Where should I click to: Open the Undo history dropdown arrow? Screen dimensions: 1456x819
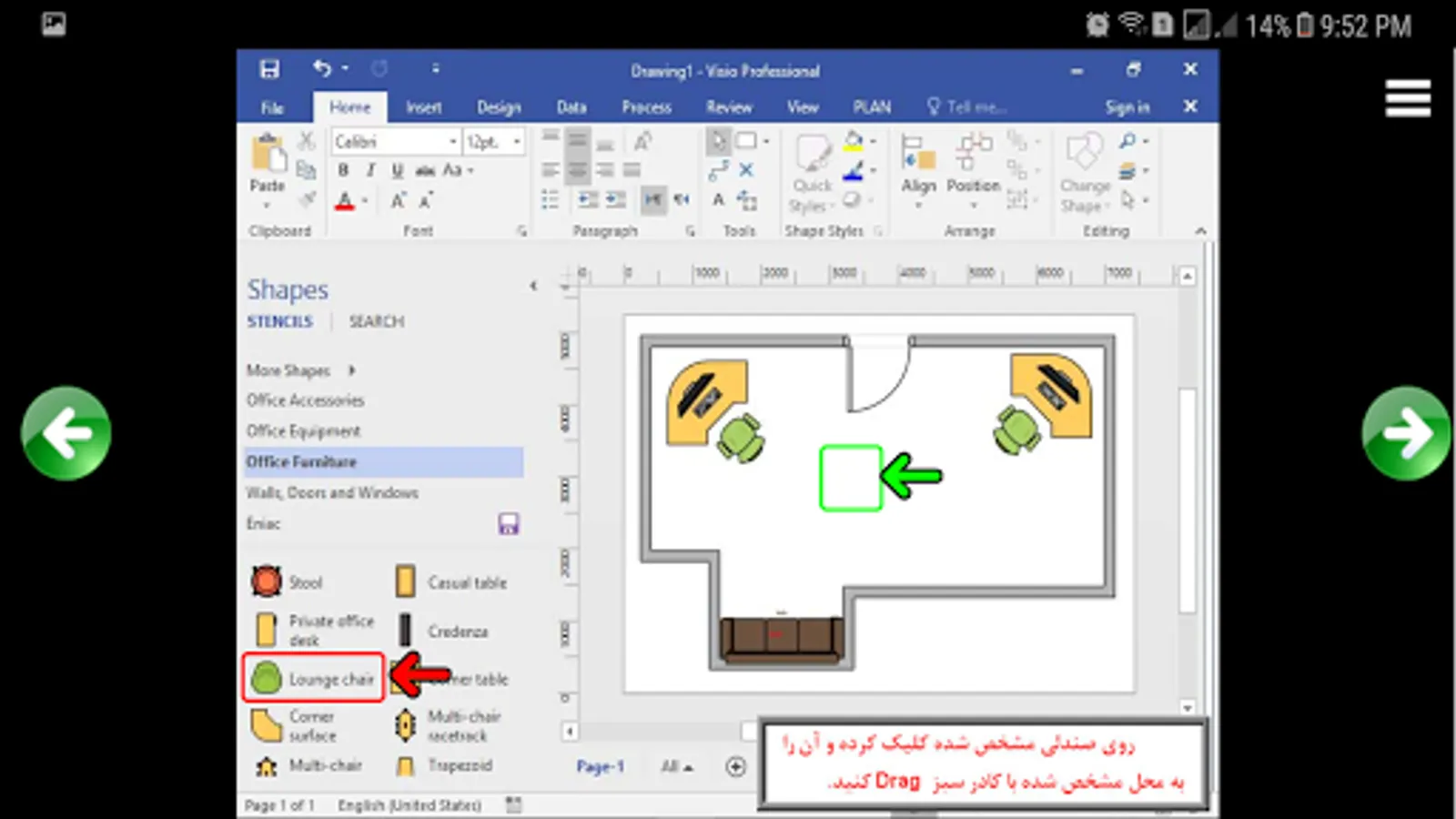[x=346, y=68]
